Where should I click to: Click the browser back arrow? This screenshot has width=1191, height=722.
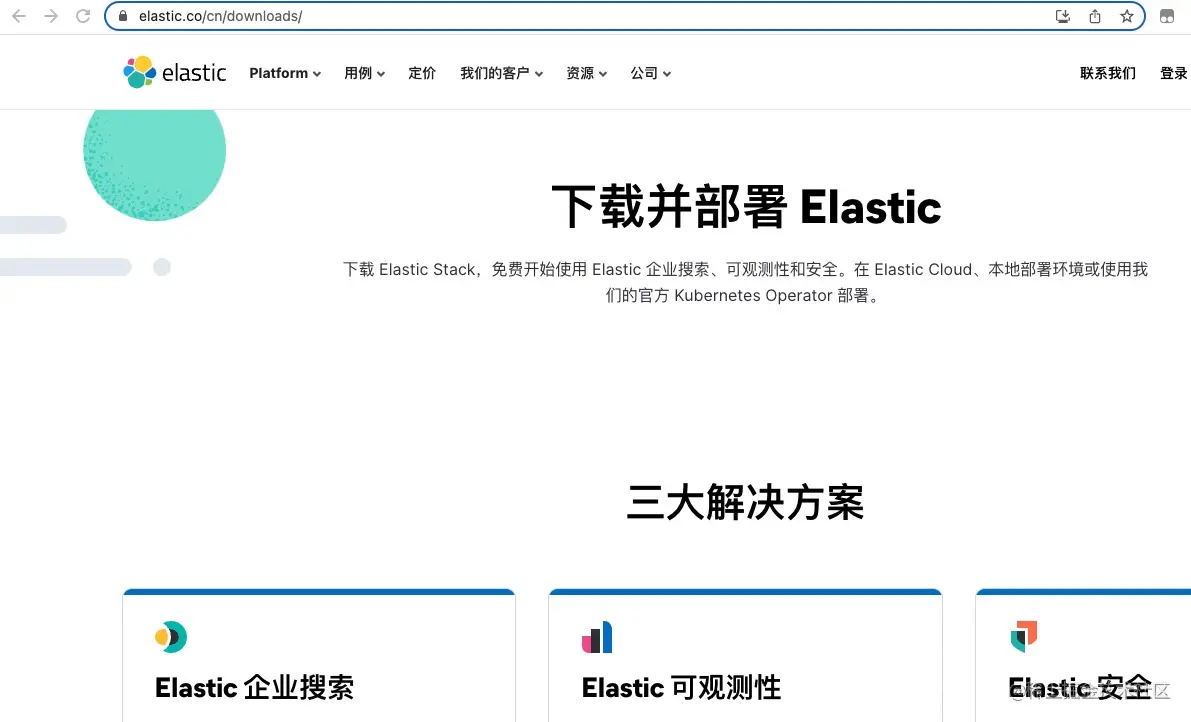point(19,16)
